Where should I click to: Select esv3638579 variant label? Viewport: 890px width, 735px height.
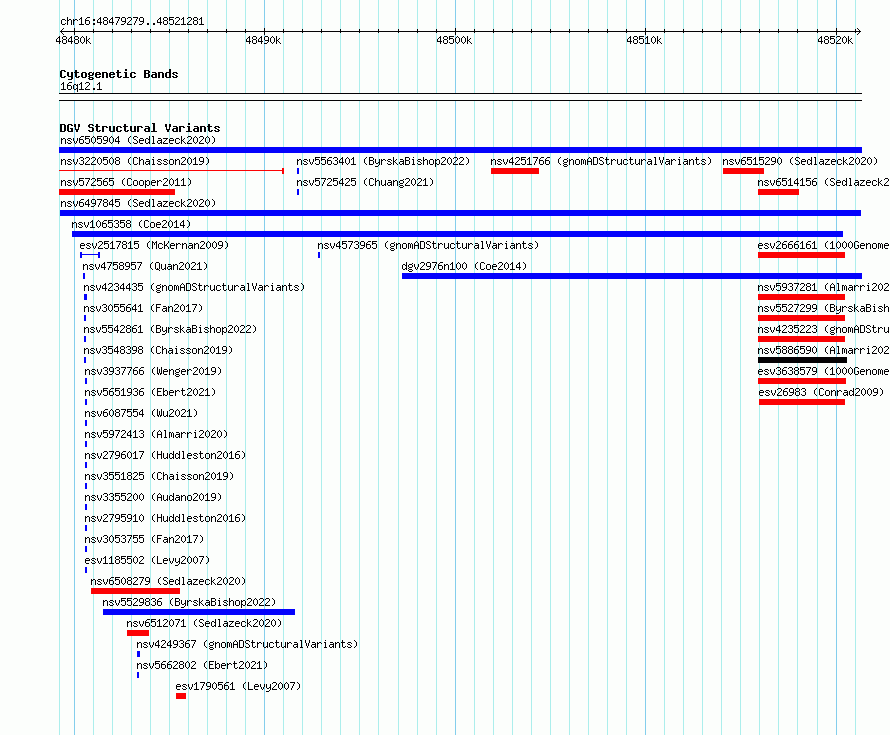click(823, 371)
